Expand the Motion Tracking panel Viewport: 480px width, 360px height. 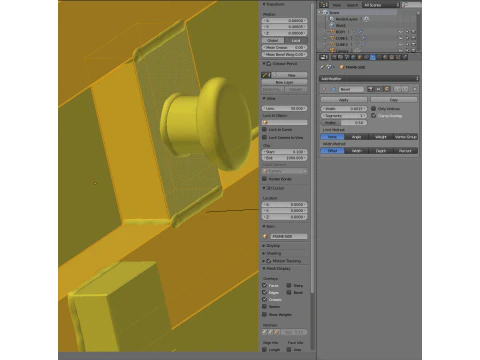(264, 261)
